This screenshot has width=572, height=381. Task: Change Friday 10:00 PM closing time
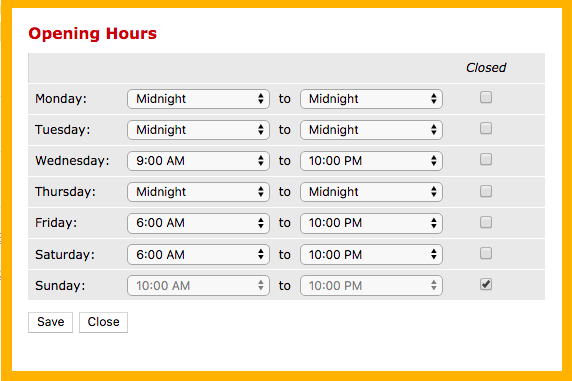pyautogui.click(x=371, y=223)
